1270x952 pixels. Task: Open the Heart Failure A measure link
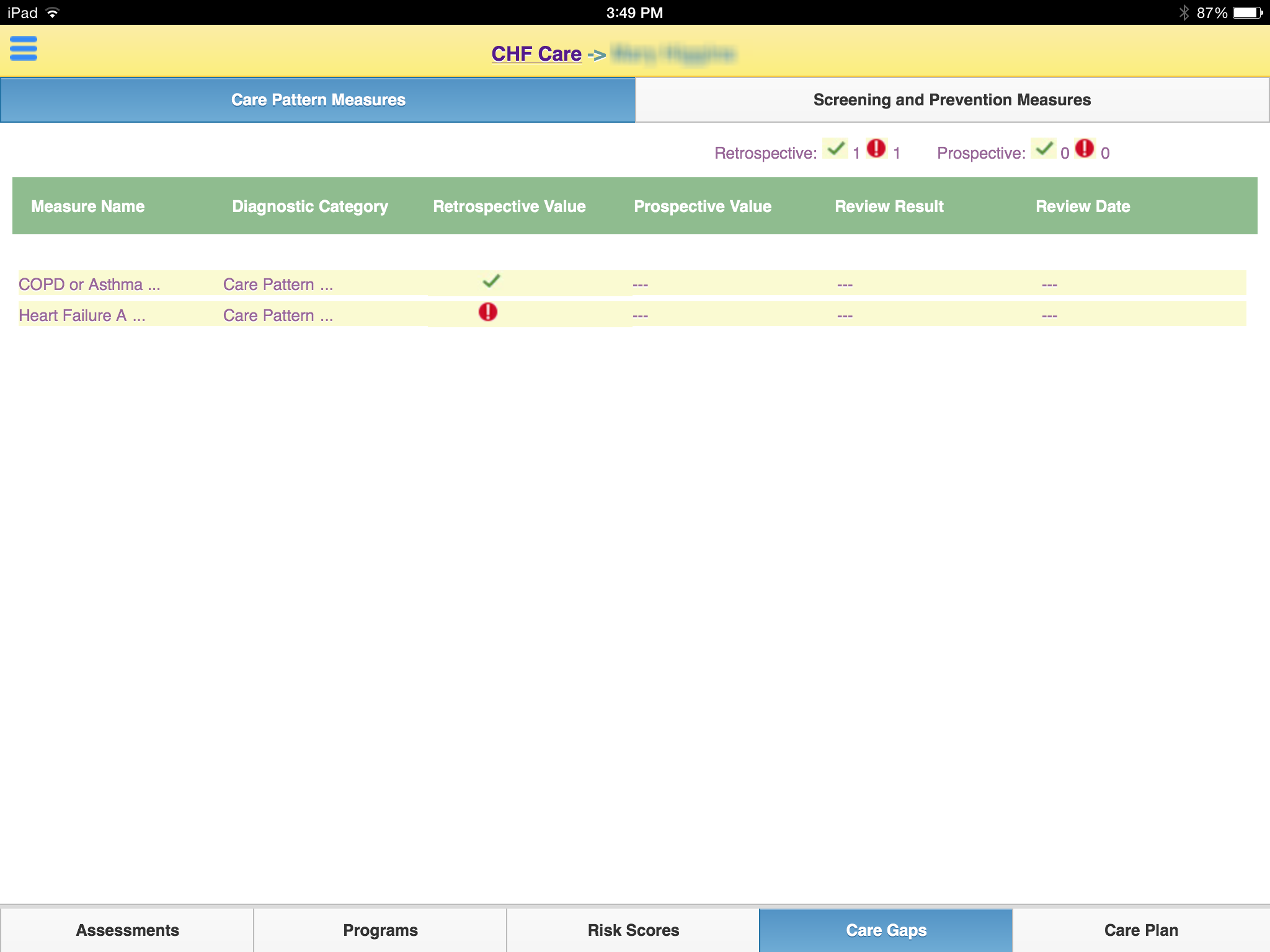82,315
